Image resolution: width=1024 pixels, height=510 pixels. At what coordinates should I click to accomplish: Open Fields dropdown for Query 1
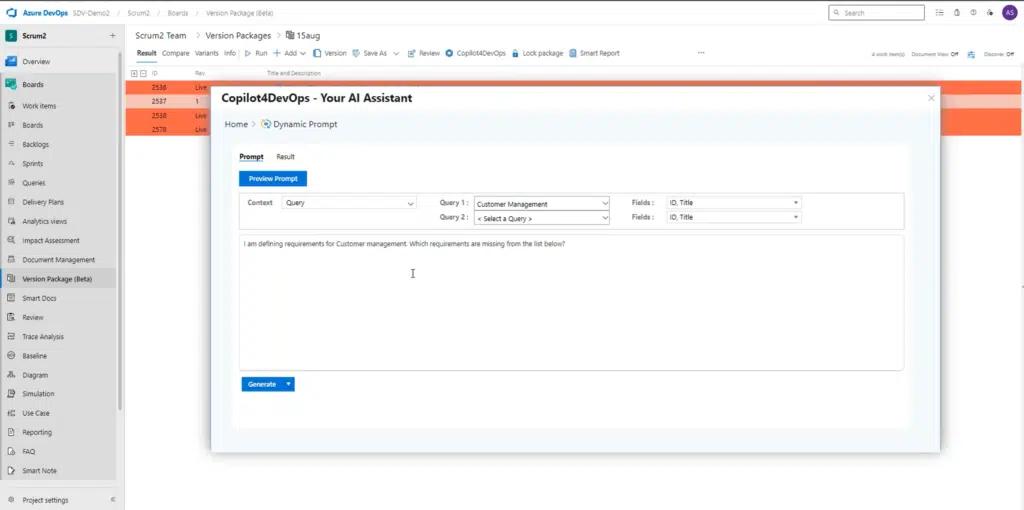pyautogui.click(x=733, y=203)
